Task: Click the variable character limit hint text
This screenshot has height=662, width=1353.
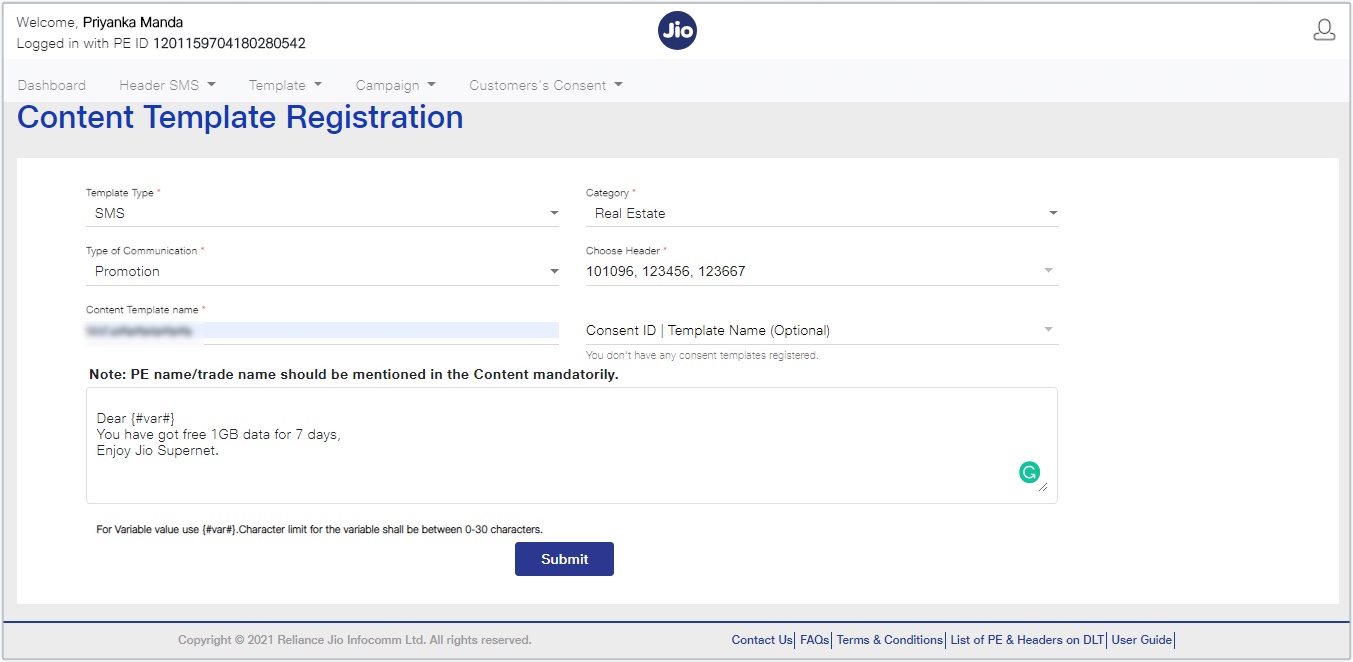Action: (x=319, y=529)
